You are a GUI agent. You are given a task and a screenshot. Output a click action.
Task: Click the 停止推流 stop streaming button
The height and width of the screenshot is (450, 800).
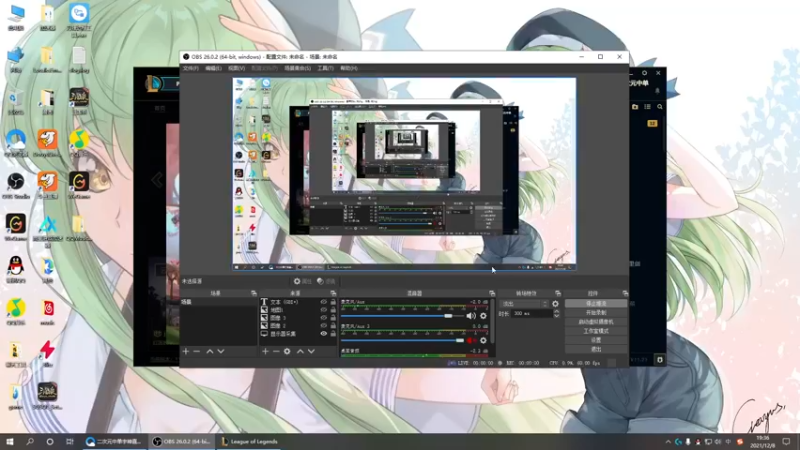[596, 304]
